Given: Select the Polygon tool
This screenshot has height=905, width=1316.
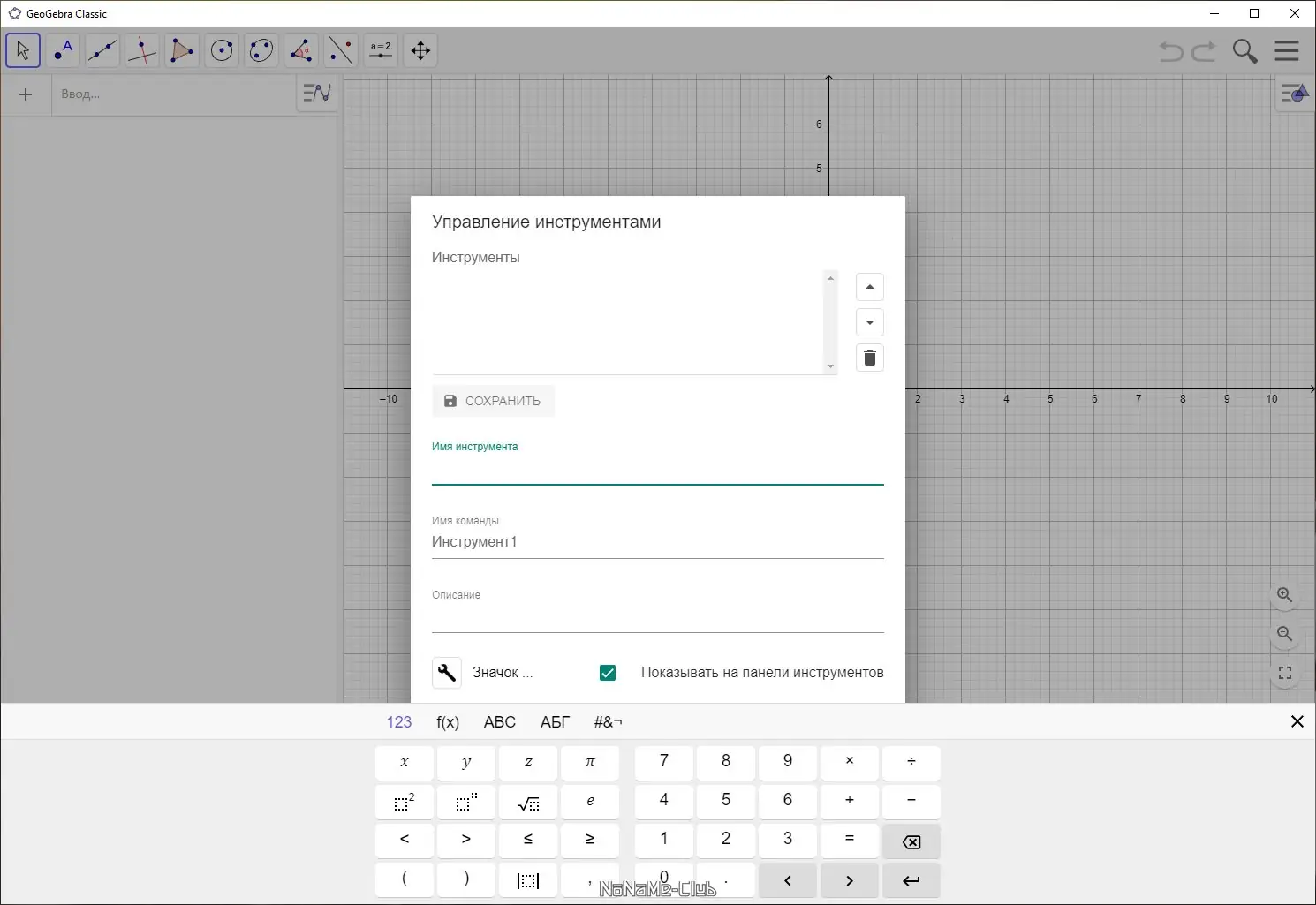Looking at the screenshot, I should [x=182, y=50].
